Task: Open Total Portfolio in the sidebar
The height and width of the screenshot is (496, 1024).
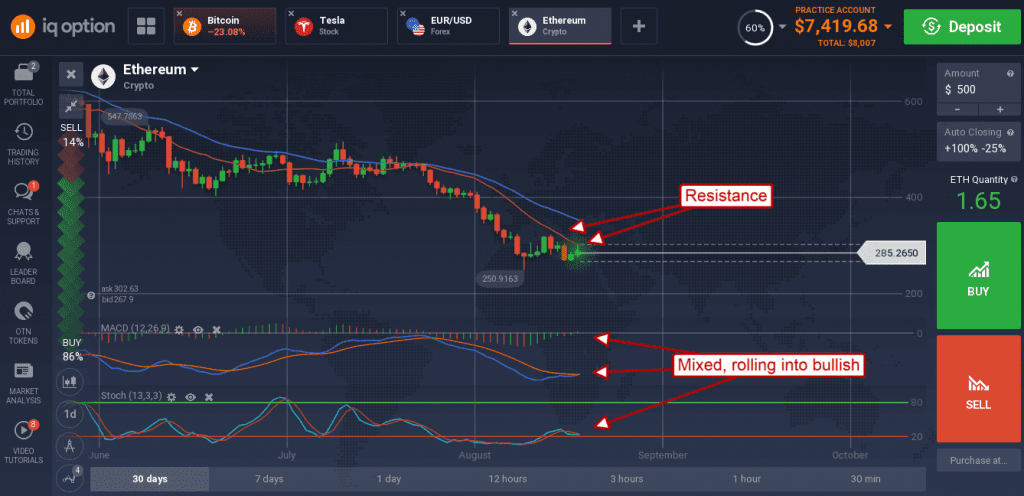Action: (x=24, y=85)
